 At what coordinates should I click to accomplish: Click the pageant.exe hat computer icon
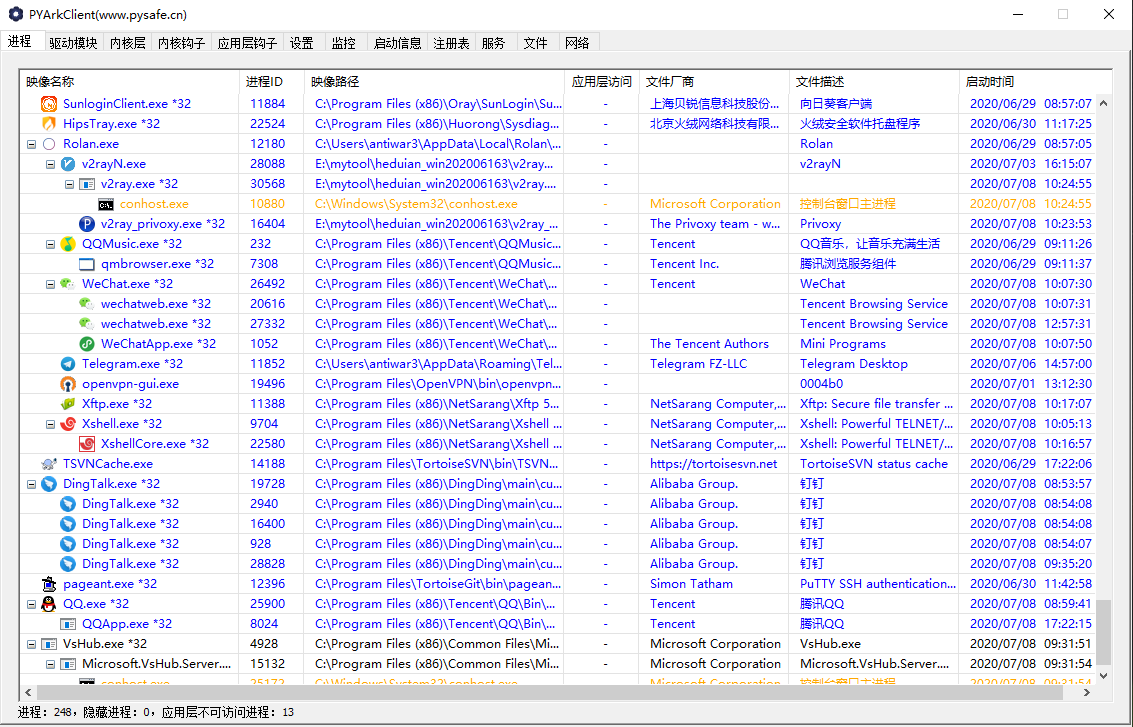(48, 584)
